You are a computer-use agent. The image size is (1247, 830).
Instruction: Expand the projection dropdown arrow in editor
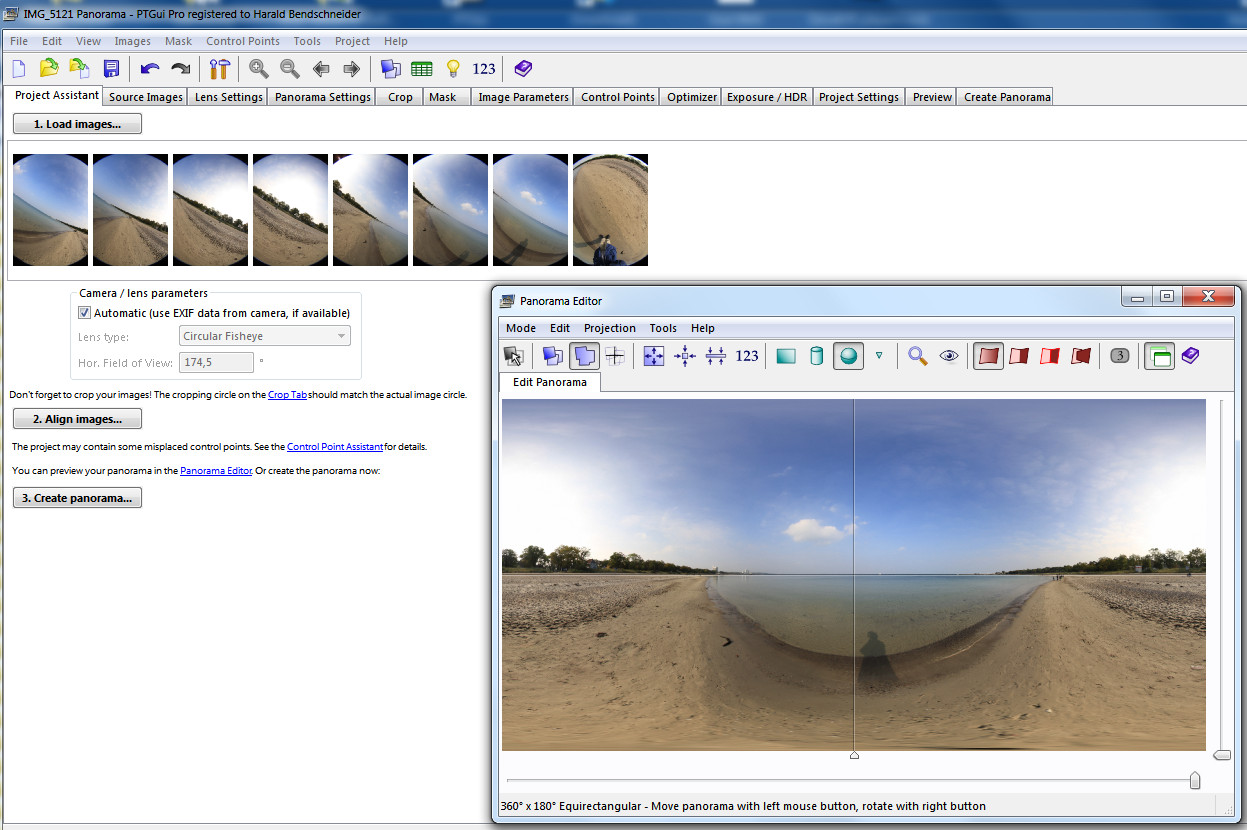879,356
